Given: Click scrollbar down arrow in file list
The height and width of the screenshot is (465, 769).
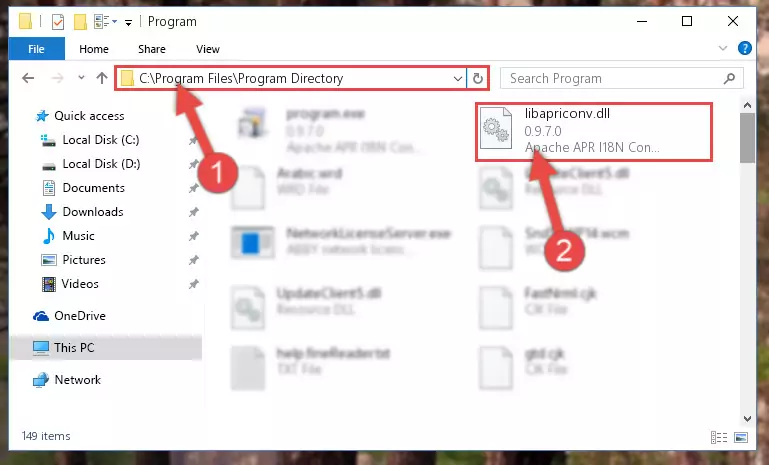Looking at the screenshot, I should point(747,419).
